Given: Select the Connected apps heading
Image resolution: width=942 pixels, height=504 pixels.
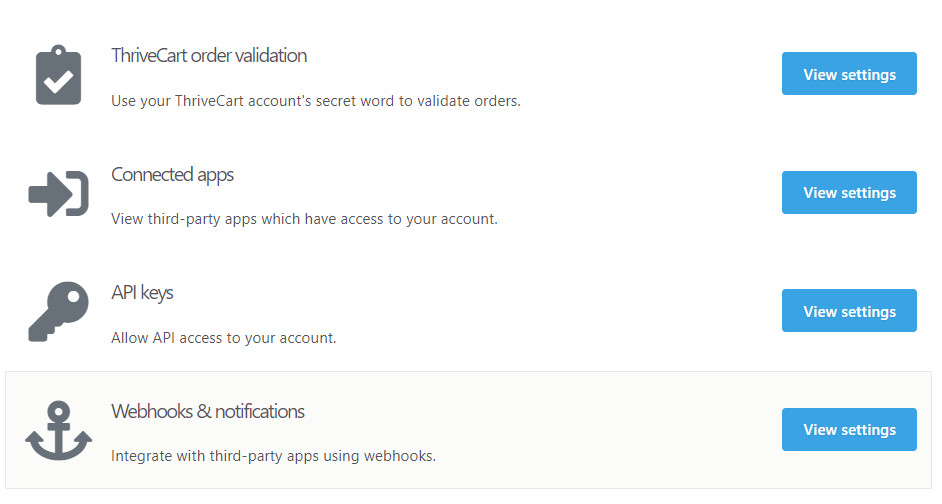Looking at the screenshot, I should [x=172, y=175].
